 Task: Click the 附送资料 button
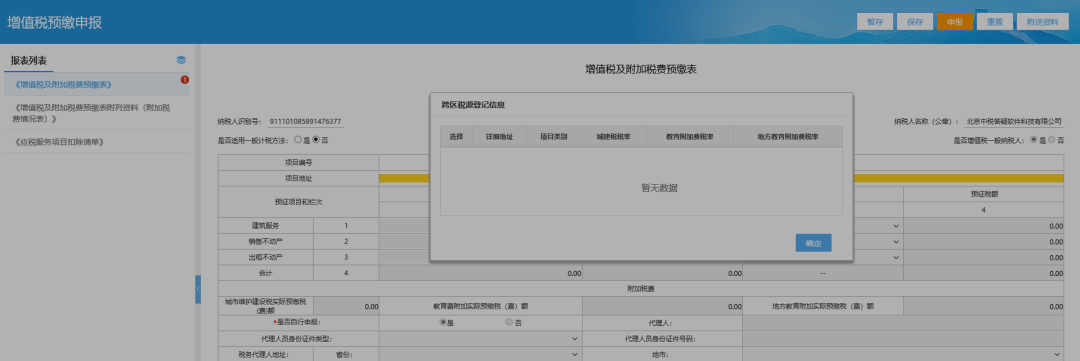click(1042, 21)
